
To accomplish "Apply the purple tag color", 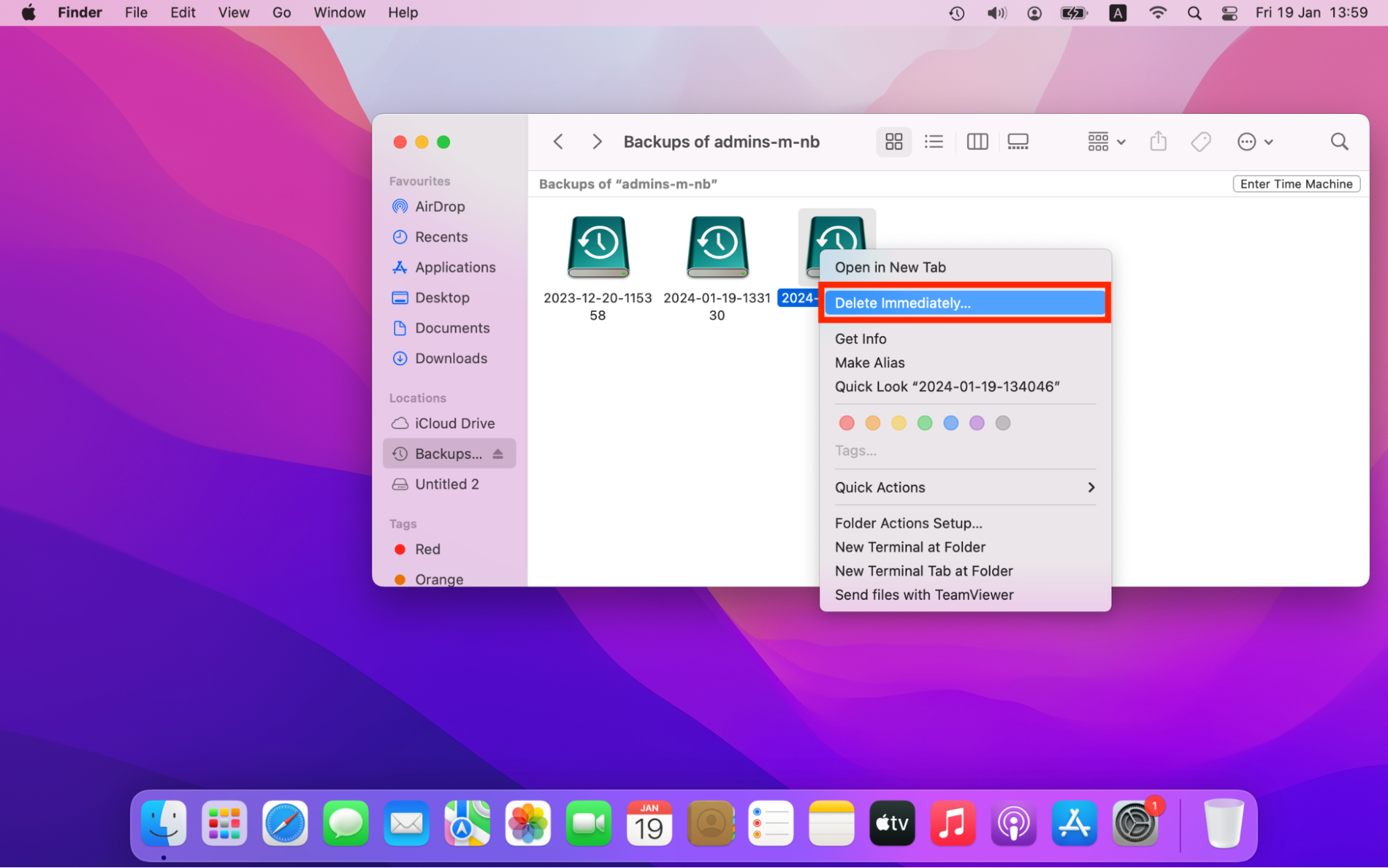I will point(977,423).
